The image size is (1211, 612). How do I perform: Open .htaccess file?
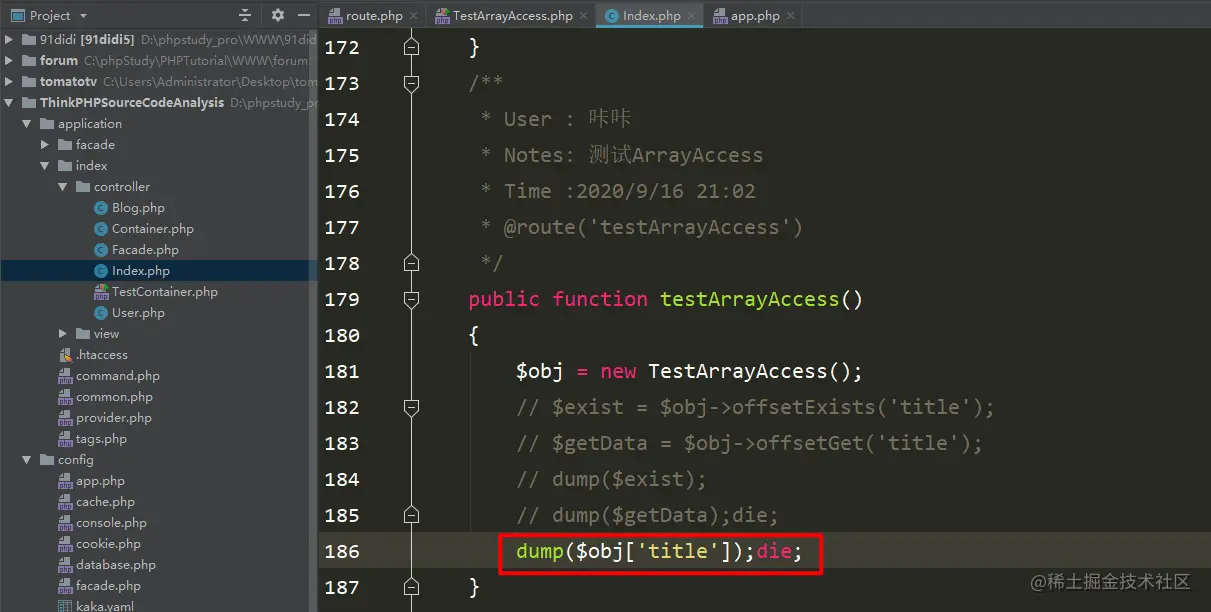(102, 355)
